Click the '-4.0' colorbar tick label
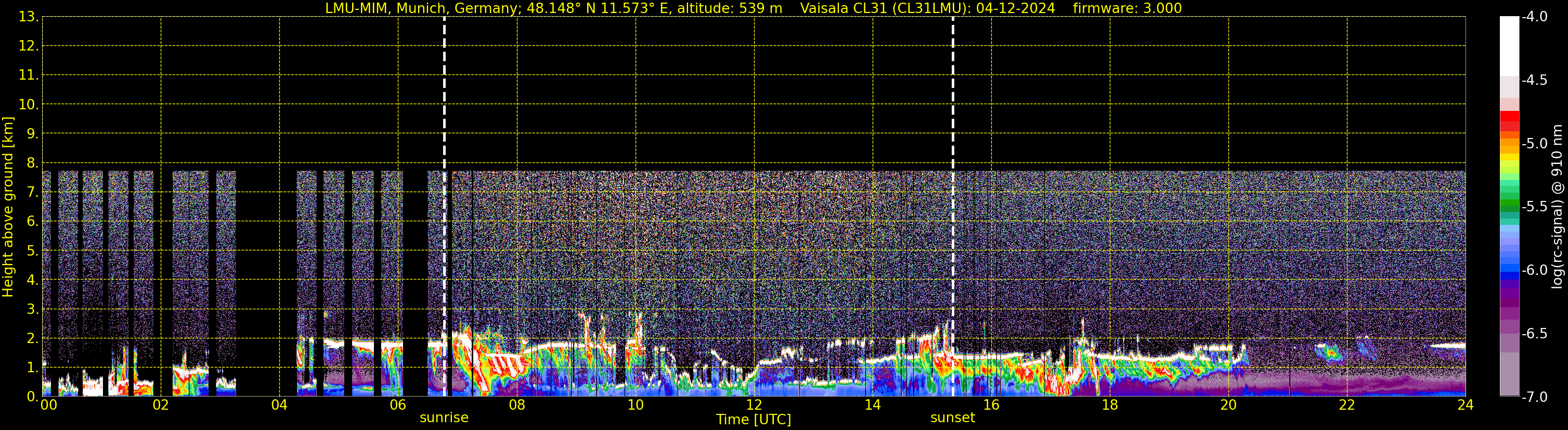This screenshot has width=1568, height=430. 1535,17
